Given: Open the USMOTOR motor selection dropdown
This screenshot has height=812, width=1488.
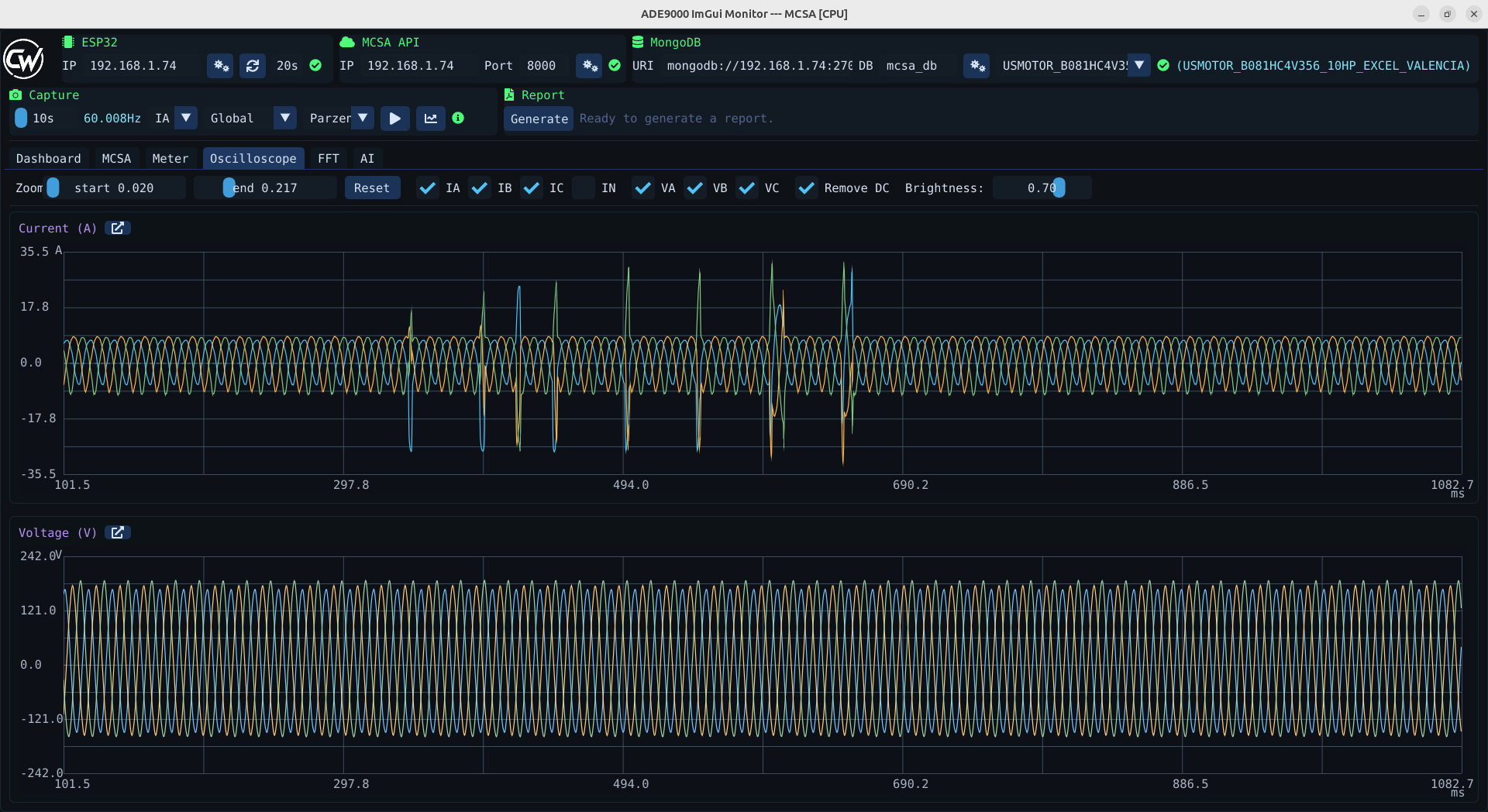Looking at the screenshot, I should click(x=1138, y=66).
